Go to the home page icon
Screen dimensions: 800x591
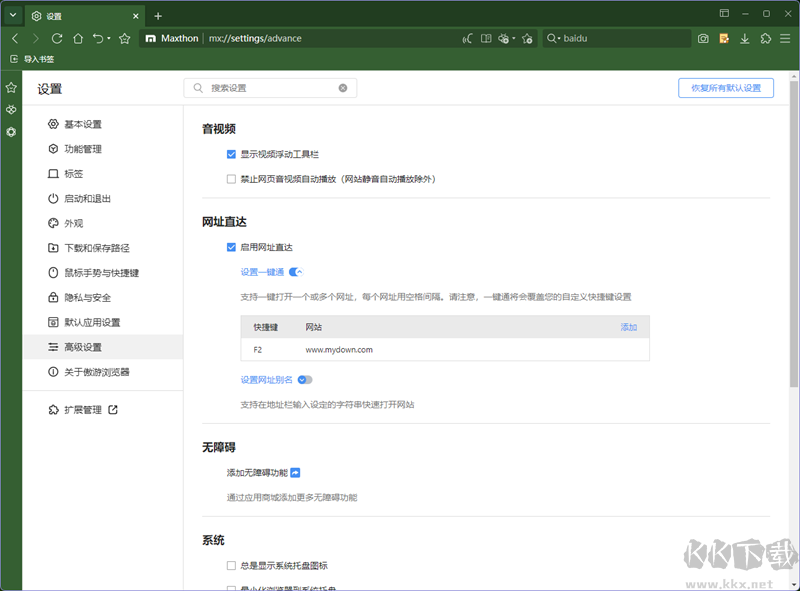(x=78, y=38)
